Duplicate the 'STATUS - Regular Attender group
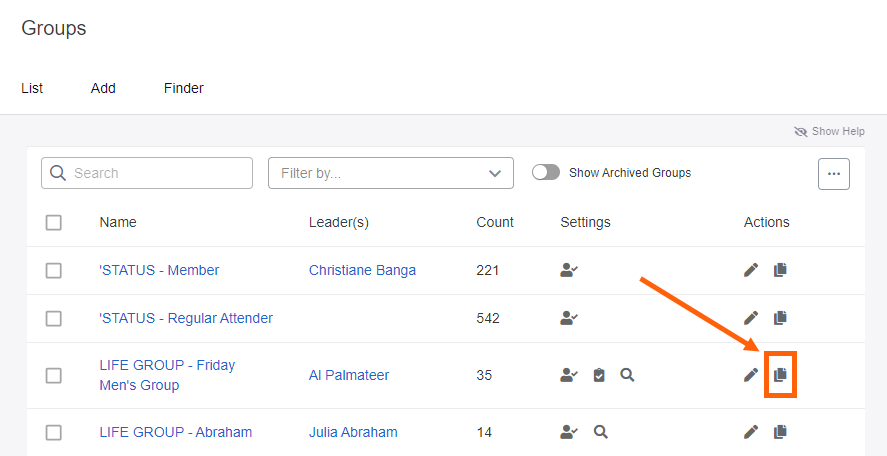 click(780, 318)
